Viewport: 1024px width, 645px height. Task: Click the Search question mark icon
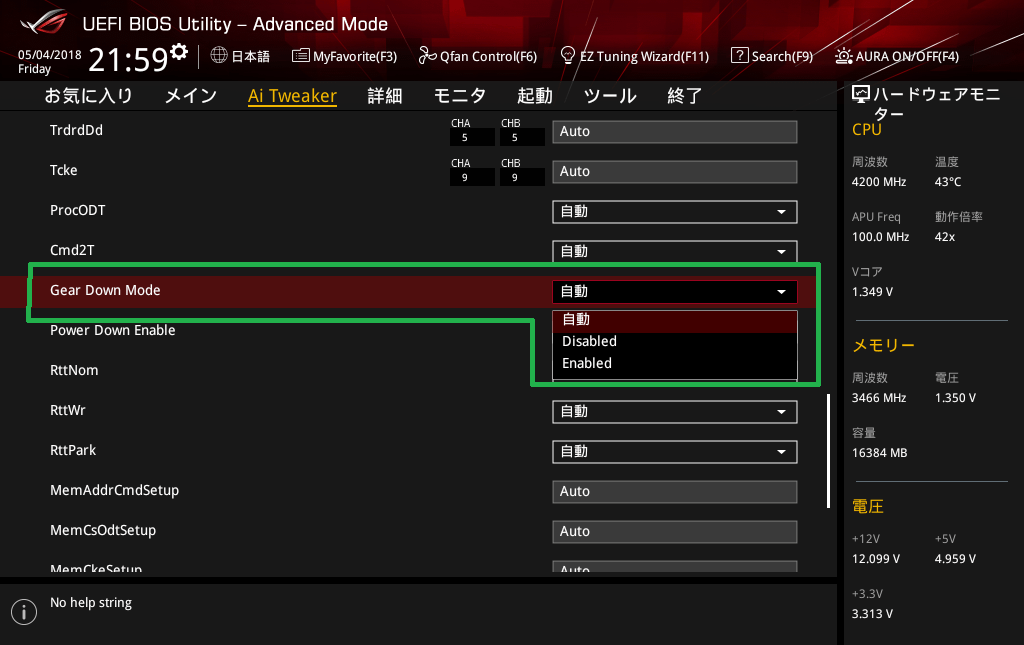click(739, 55)
